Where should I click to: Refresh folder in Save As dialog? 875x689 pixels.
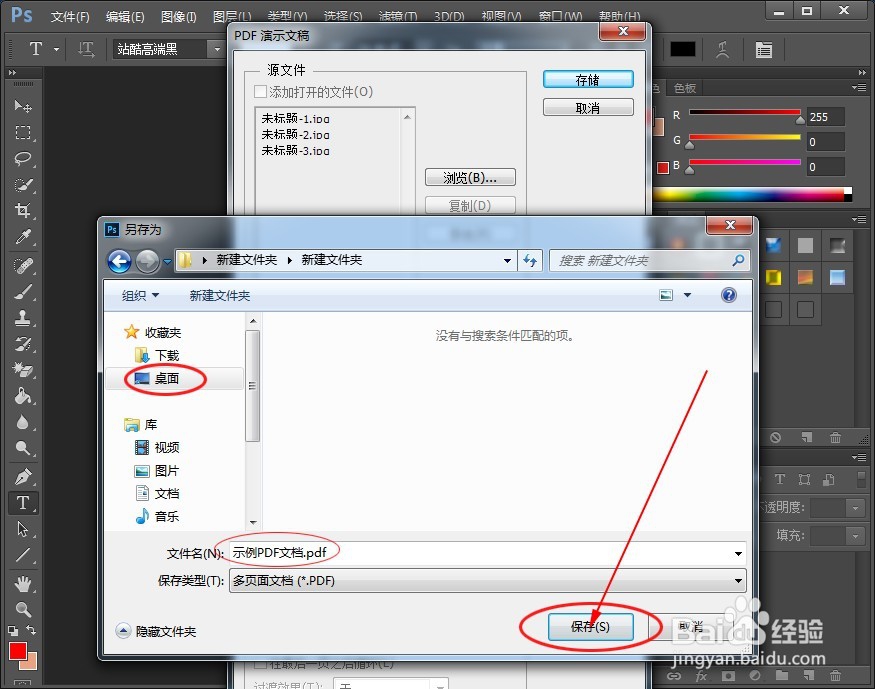click(x=530, y=261)
